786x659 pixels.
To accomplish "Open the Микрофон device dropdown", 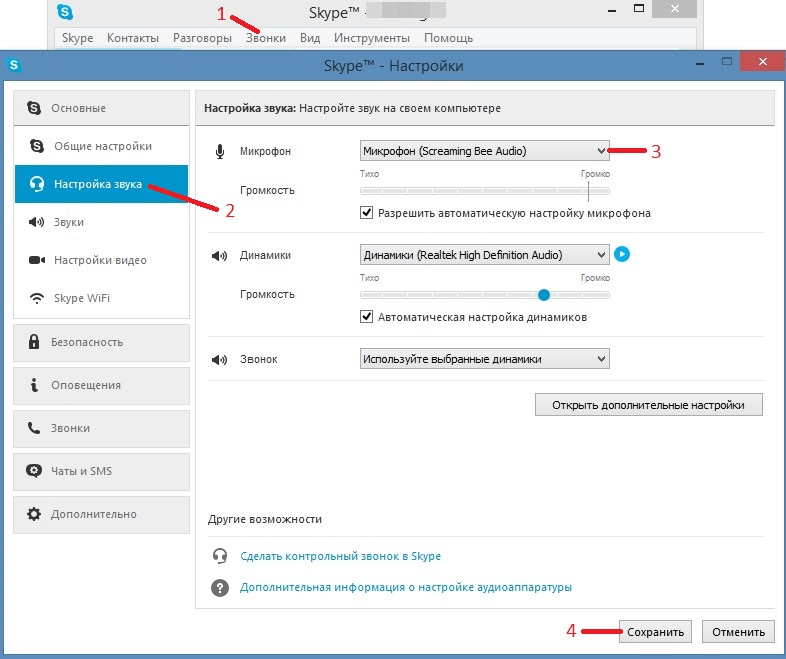I will point(484,151).
